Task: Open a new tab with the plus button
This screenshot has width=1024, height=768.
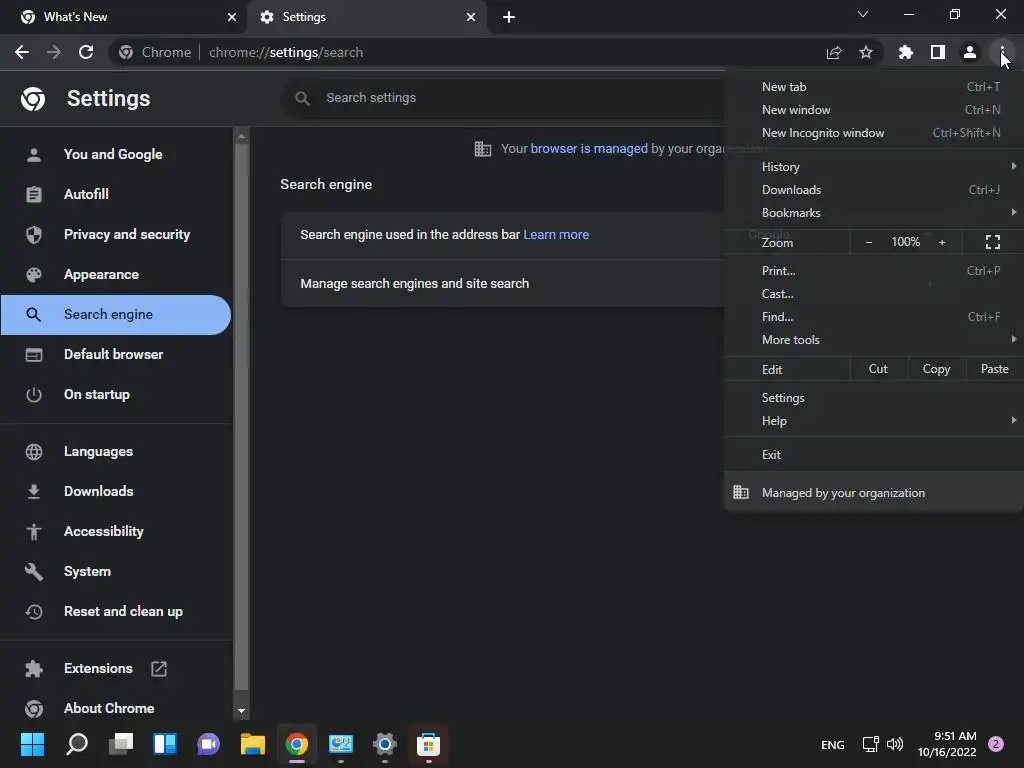Action: pyautogui.click(x=509, y=17)
